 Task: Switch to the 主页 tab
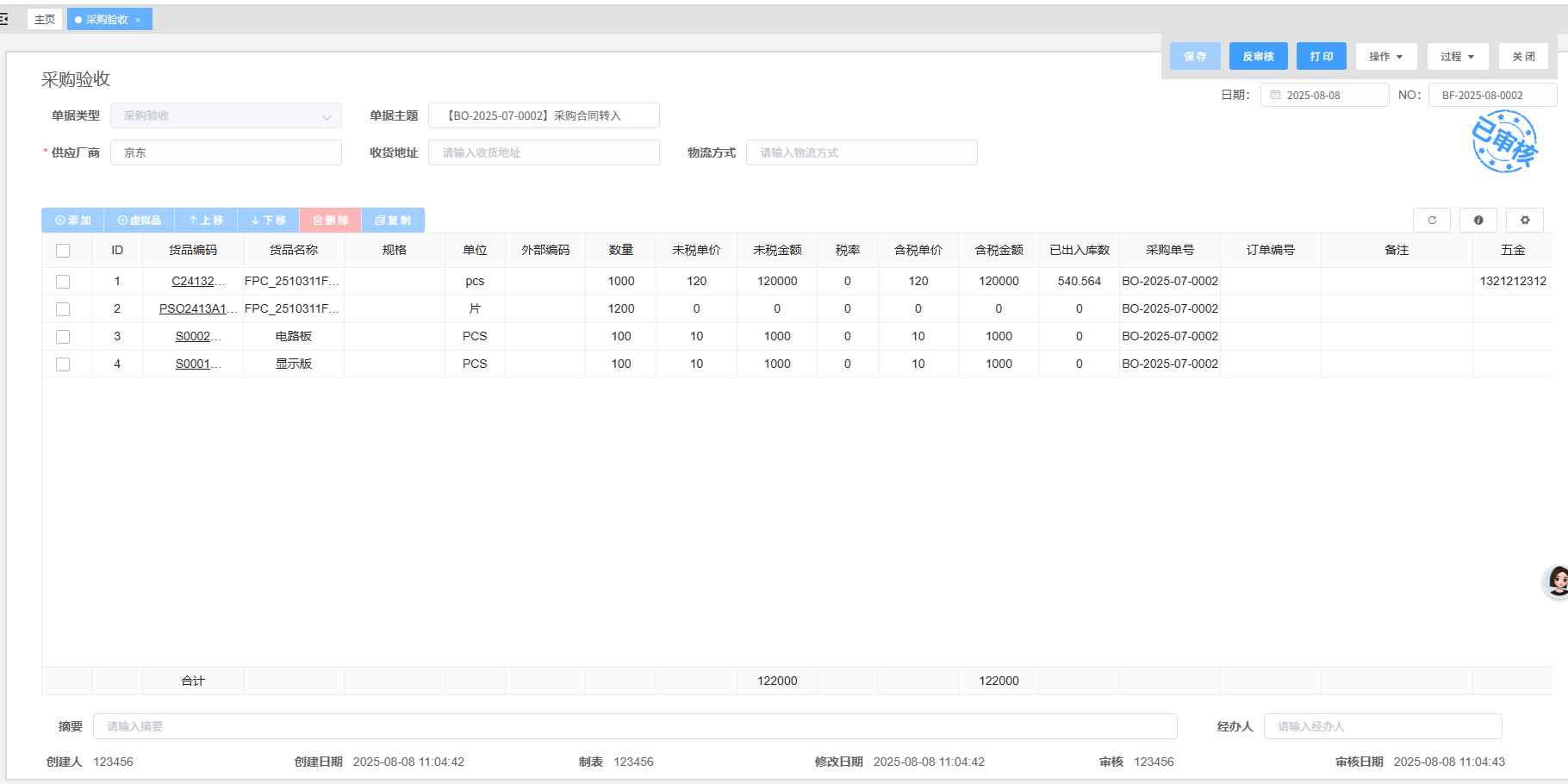click(45, 20)
